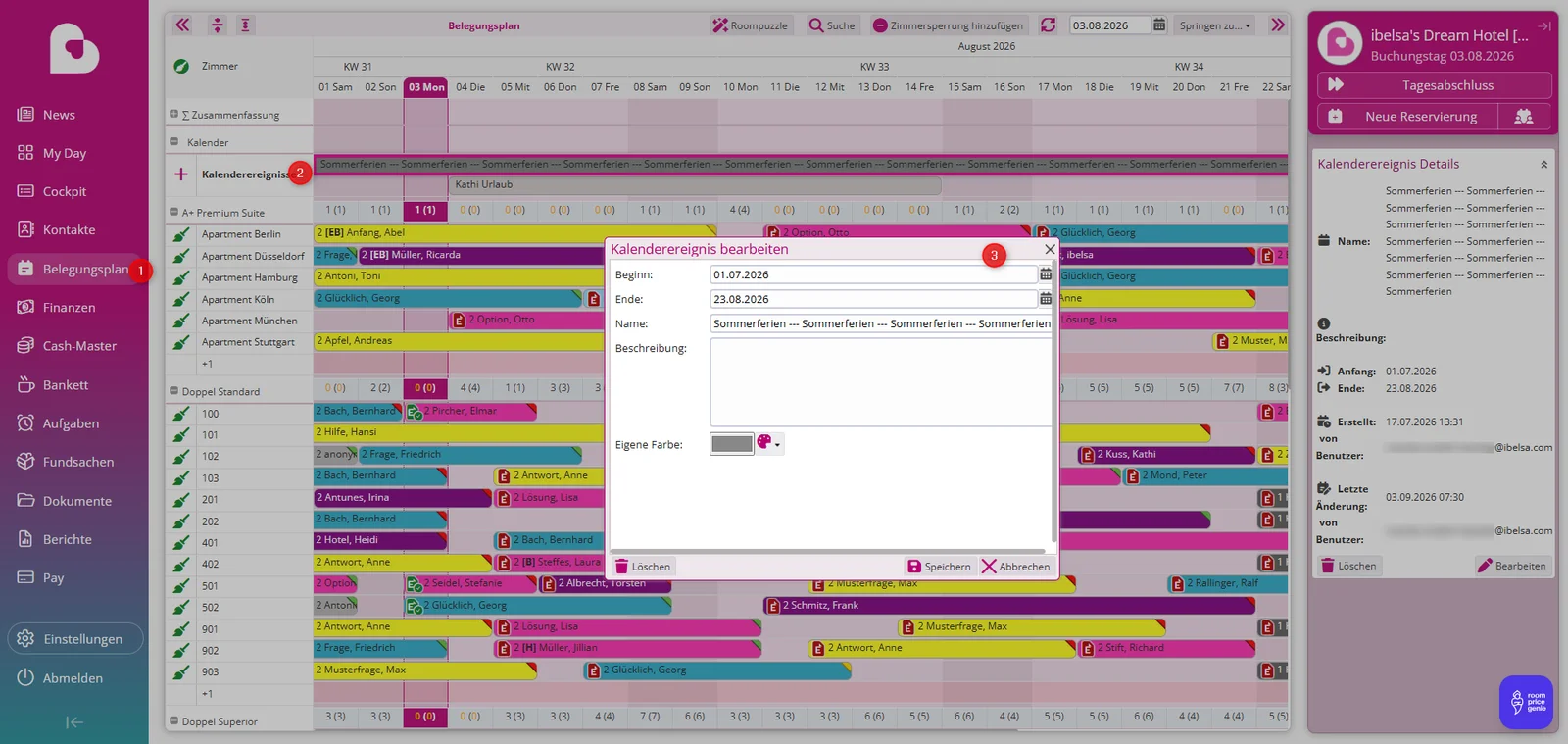Open the Ende date calendar picker
1568x744 pixels.
pyautogui.click(x=1046, y=299)
